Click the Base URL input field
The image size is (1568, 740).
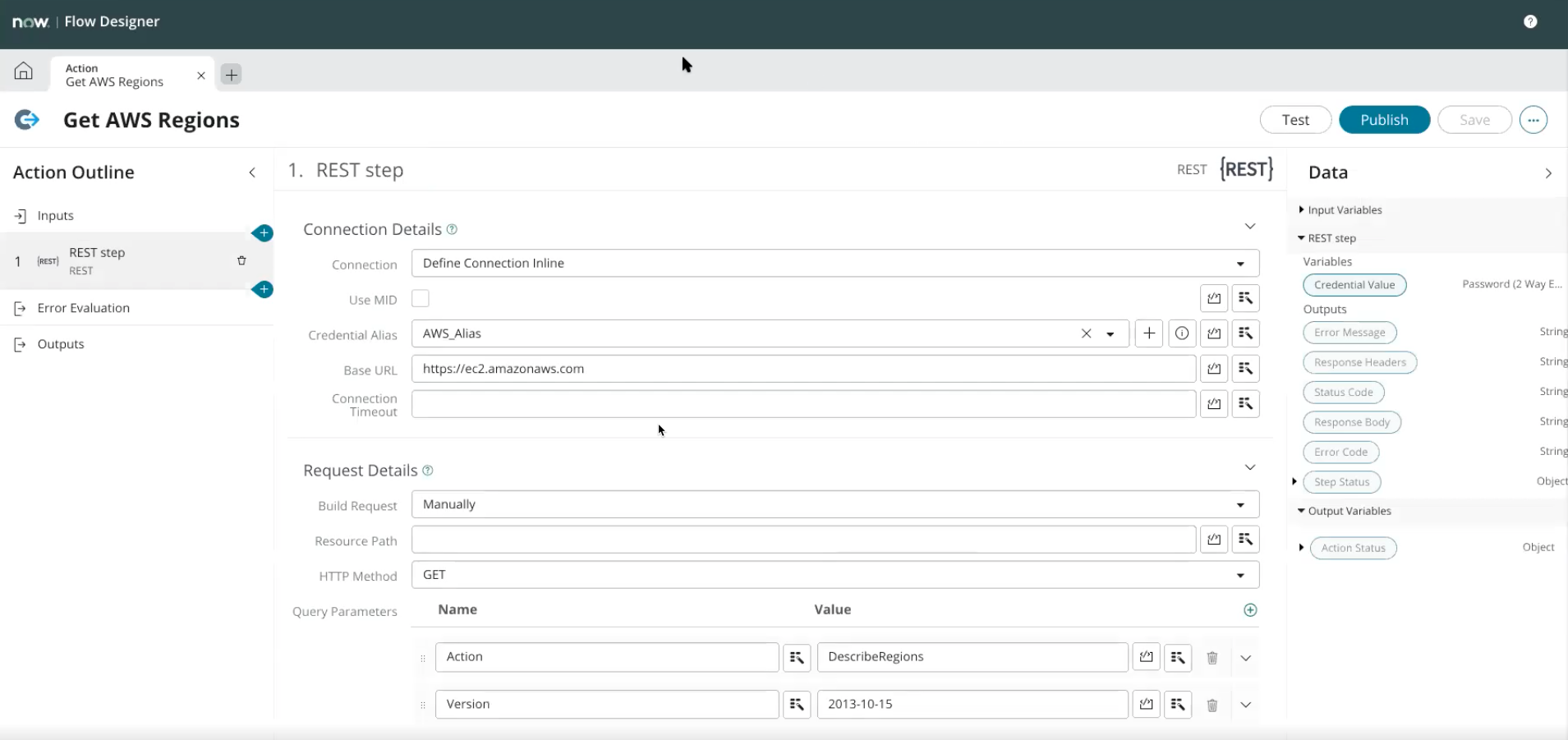[x=803, y=369]
